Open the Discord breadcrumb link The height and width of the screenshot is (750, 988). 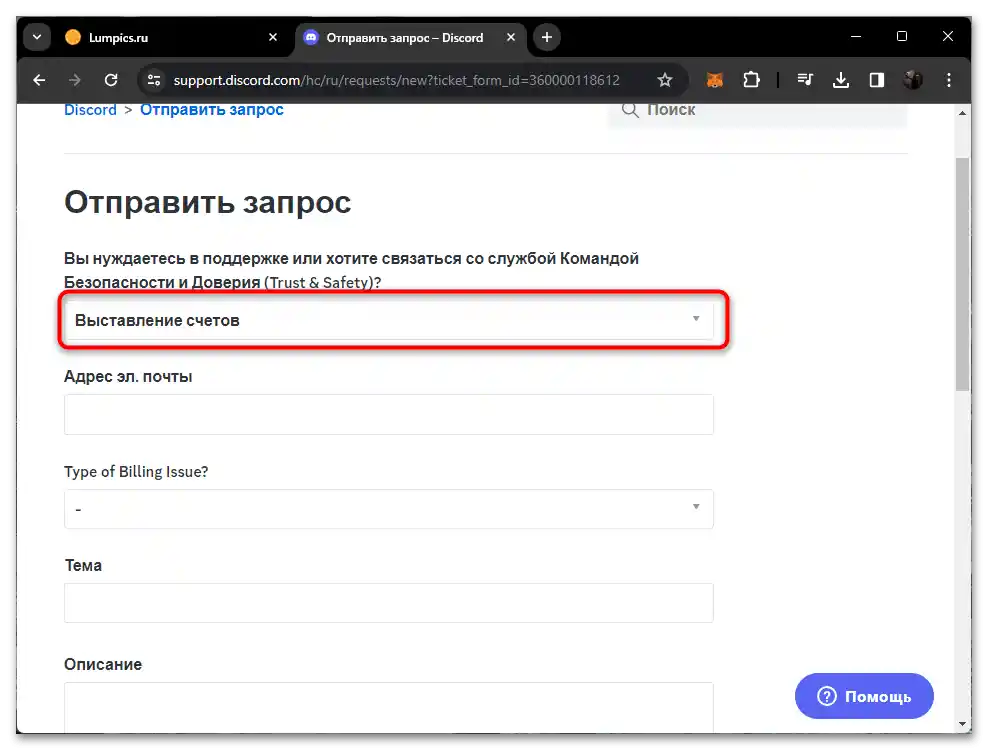[x=90, y=109]
